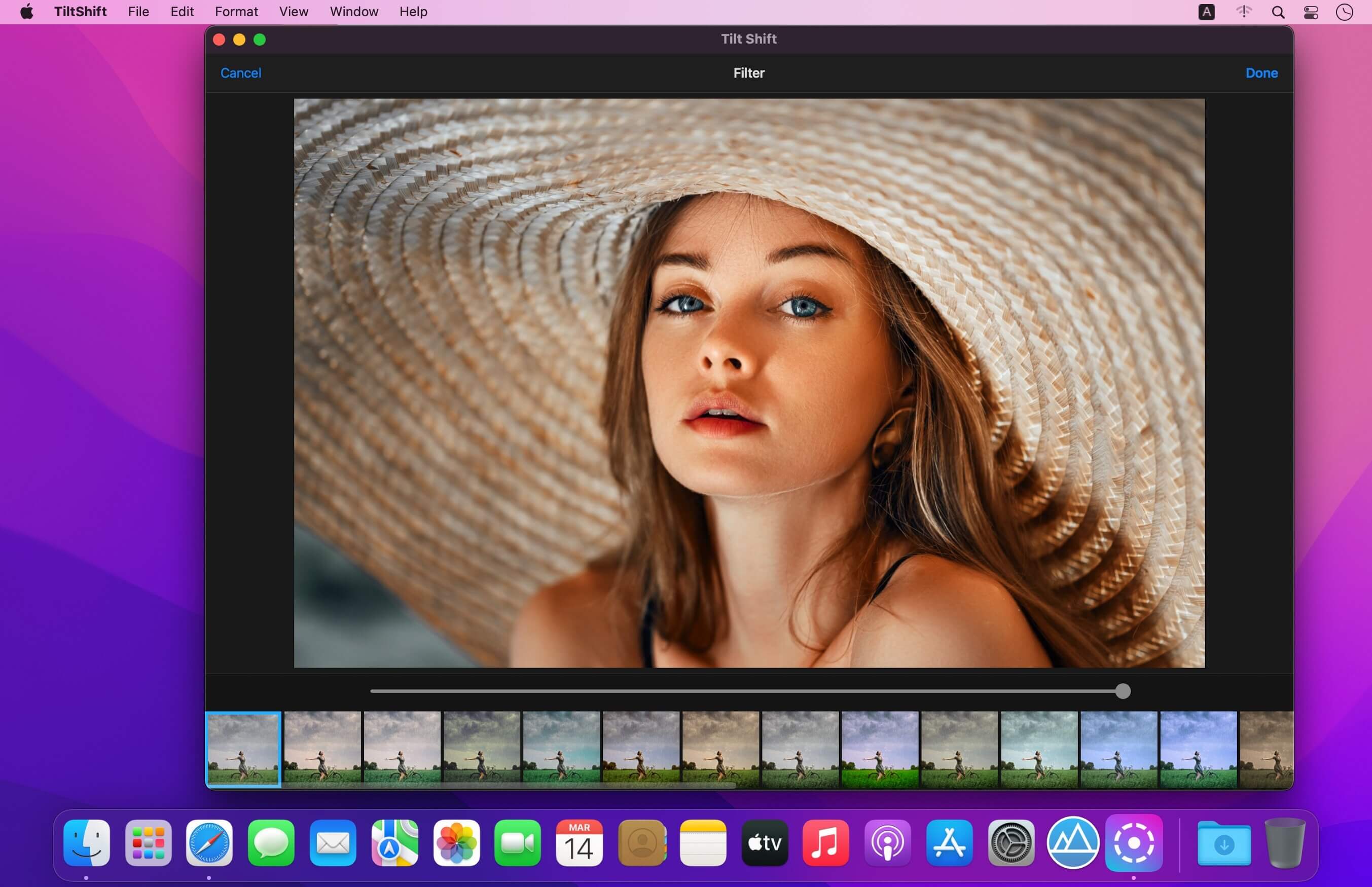
Task: Select the last sepia filter thumbnail
Action: tap(1267, 749)
